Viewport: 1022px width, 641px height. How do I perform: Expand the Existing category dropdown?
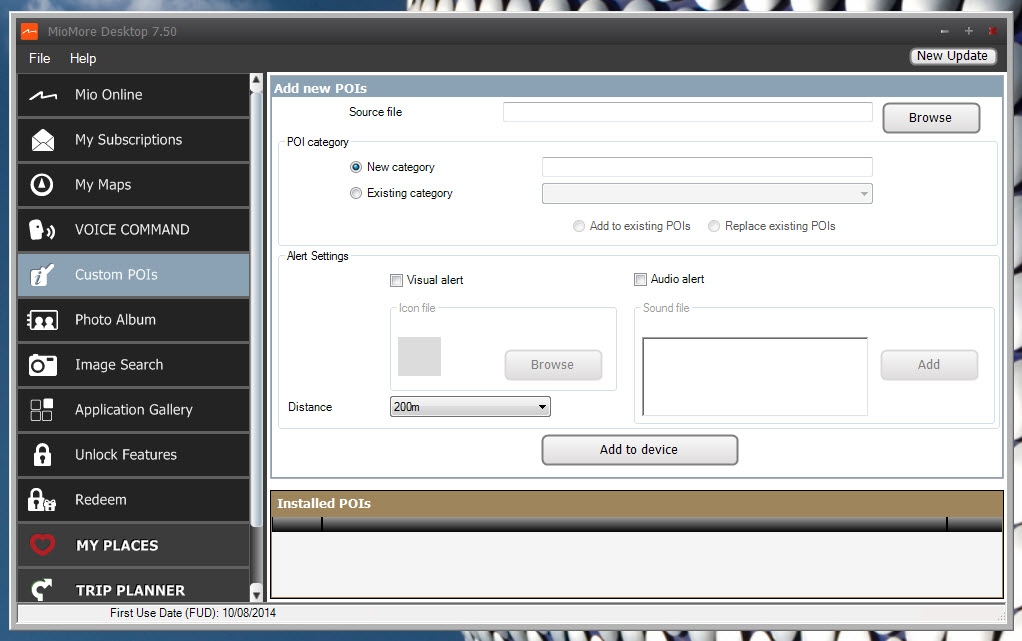[x=707, y=194]
